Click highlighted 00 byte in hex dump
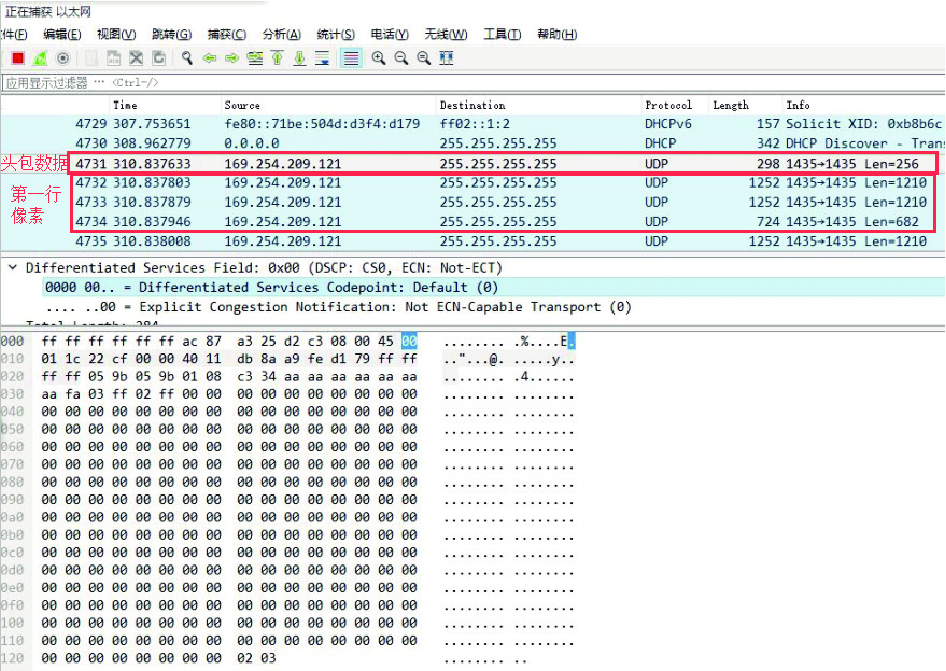This screenshot has height=671, width=946. [410, 341]
